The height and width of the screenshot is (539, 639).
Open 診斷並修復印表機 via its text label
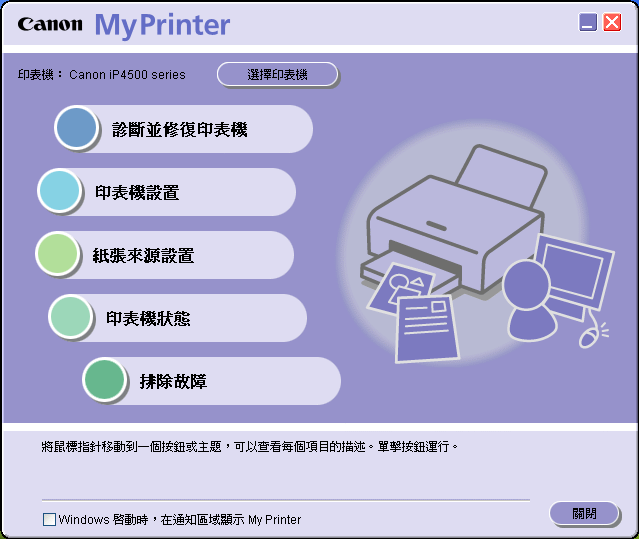(180, 130)
